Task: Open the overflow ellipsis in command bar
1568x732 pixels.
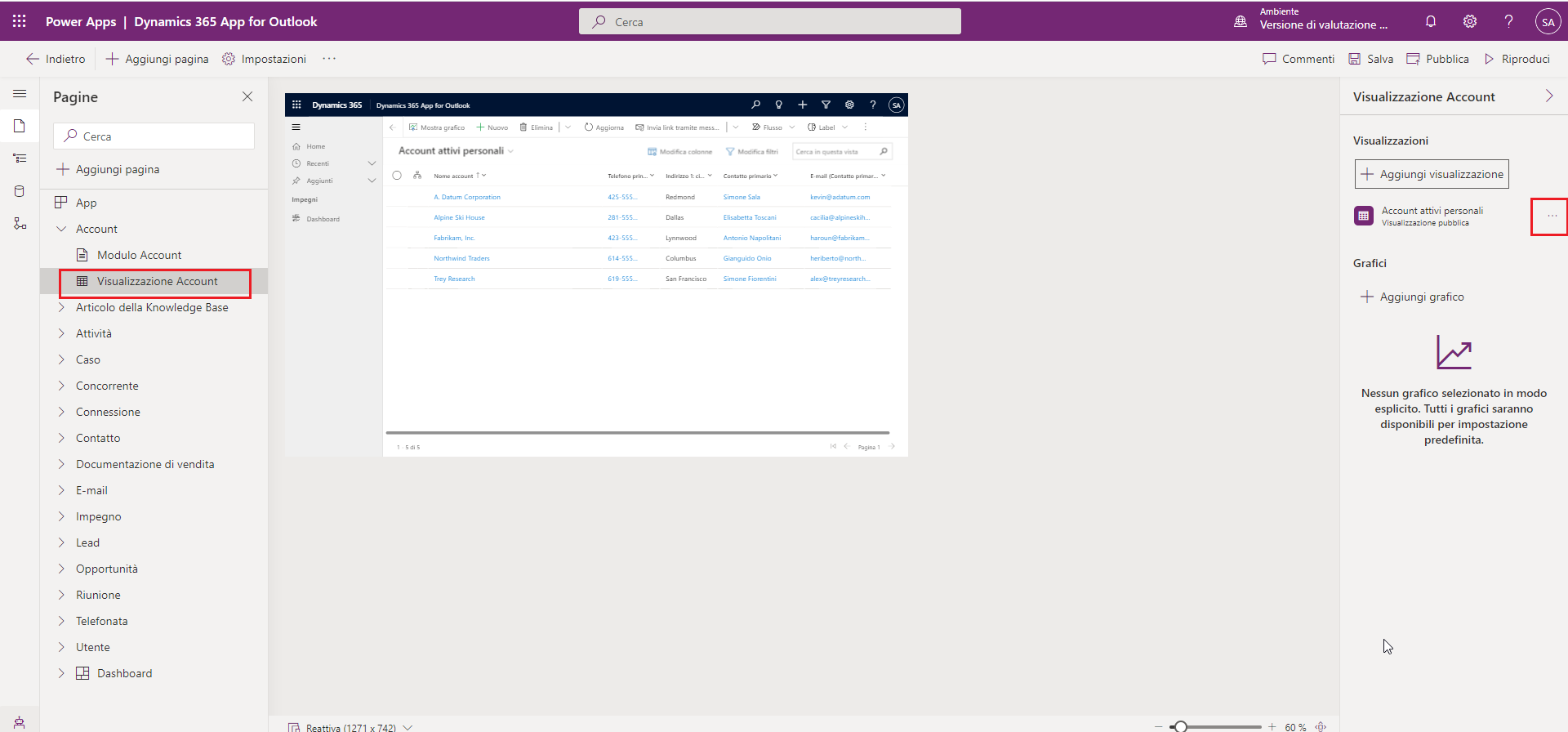Action: pyautogui.click(x=329, y=59)
